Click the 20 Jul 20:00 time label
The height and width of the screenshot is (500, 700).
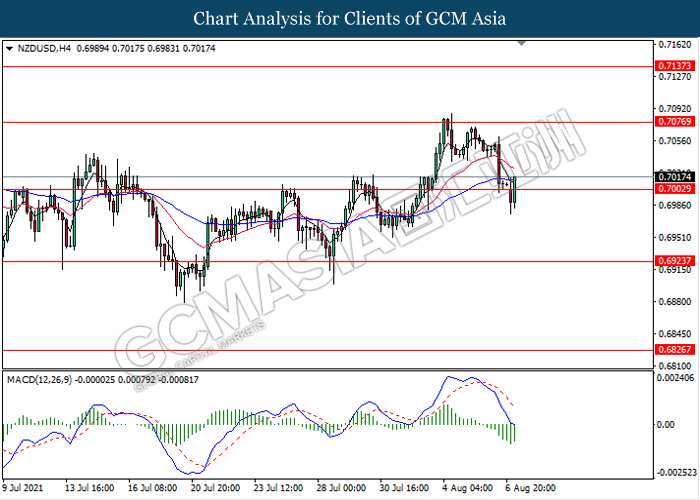[x=215, y=488]
